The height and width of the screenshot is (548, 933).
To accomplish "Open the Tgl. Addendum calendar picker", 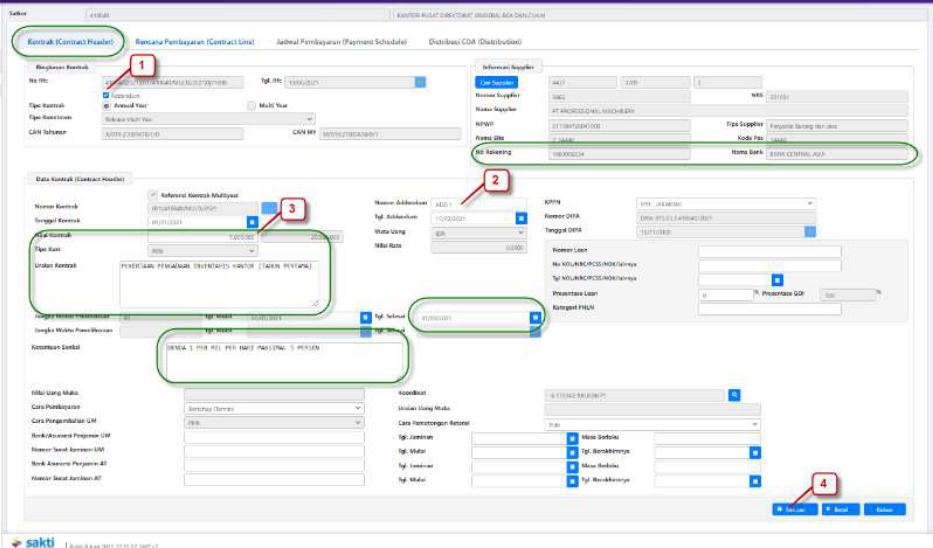I will [520, 217].
